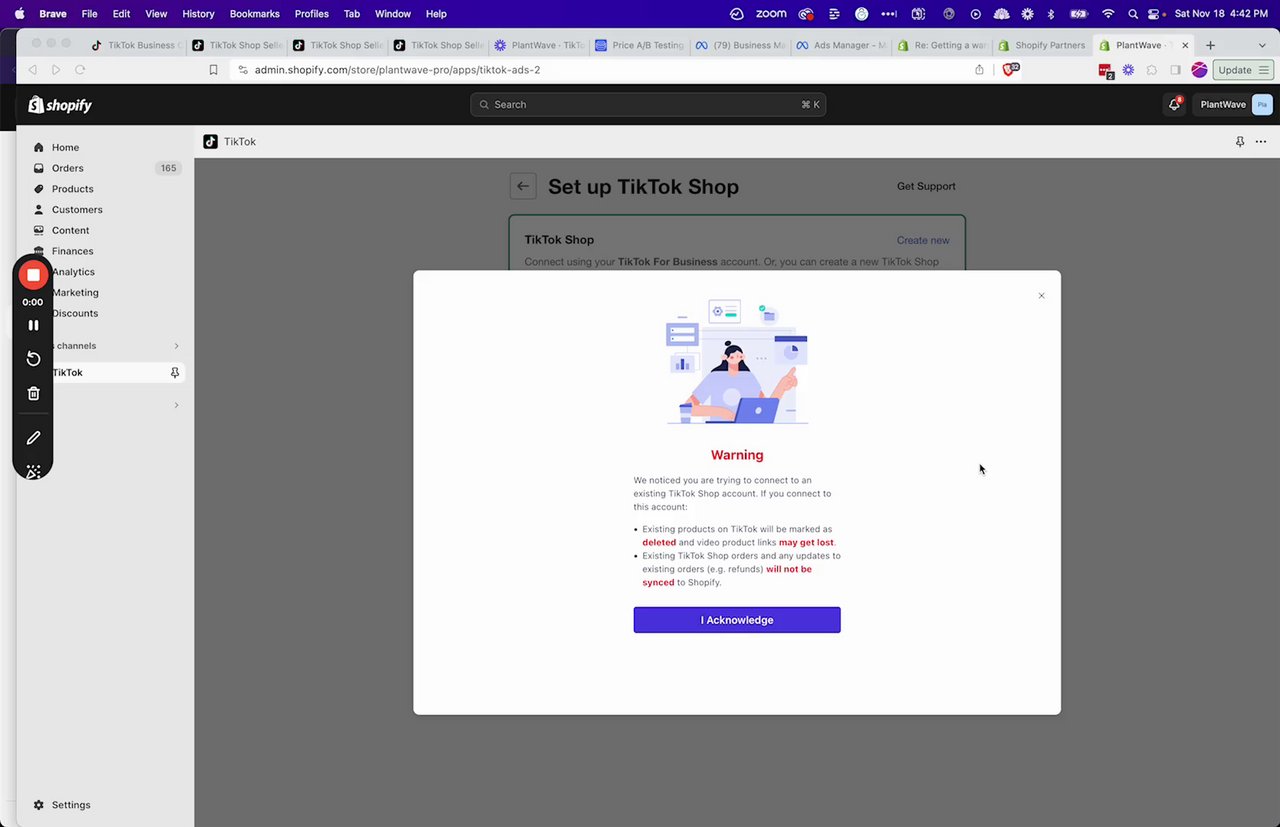Restart the recording
This screenshot has width=1280, height=827.
(x=33, y=359)
